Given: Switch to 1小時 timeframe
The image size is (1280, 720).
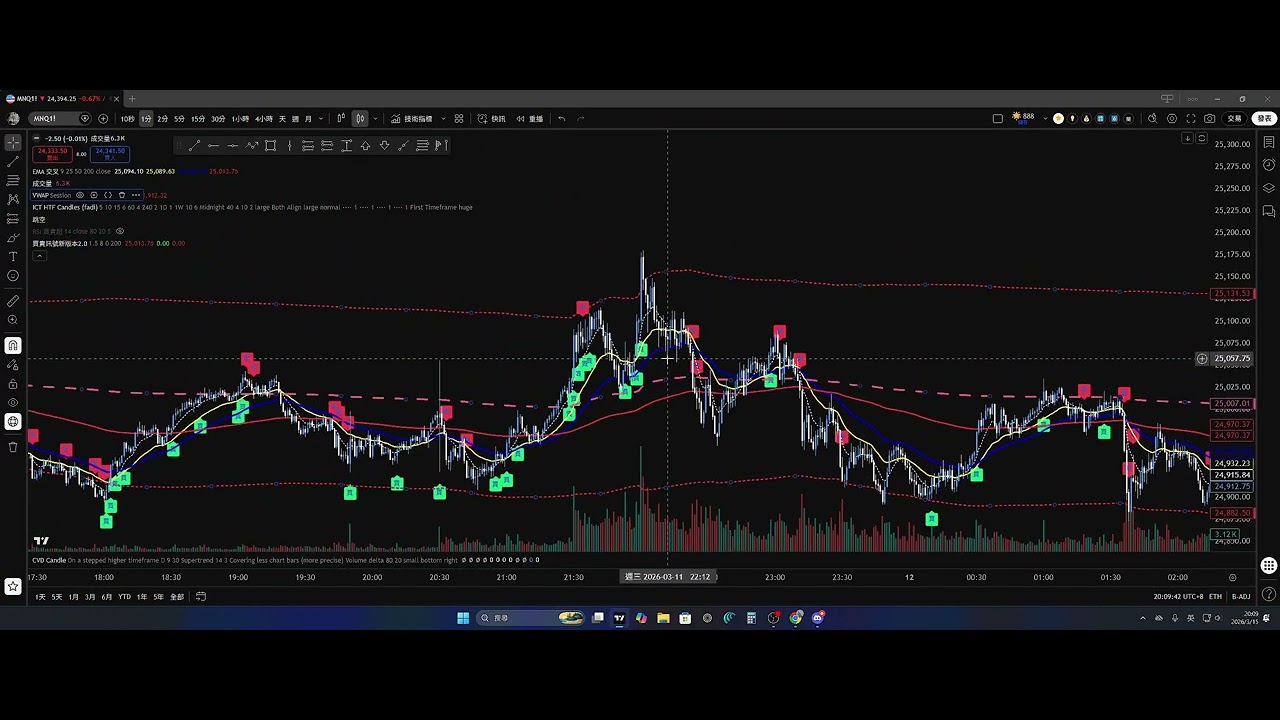Looking at the screenshot, I should pyautogui.click(x=240, y=119).
